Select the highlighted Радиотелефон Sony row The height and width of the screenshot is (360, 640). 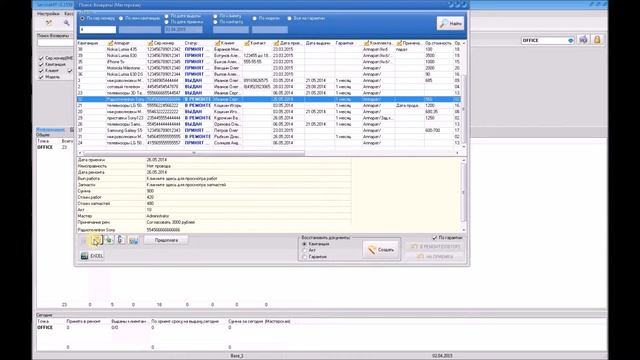(x=269, y=99)
